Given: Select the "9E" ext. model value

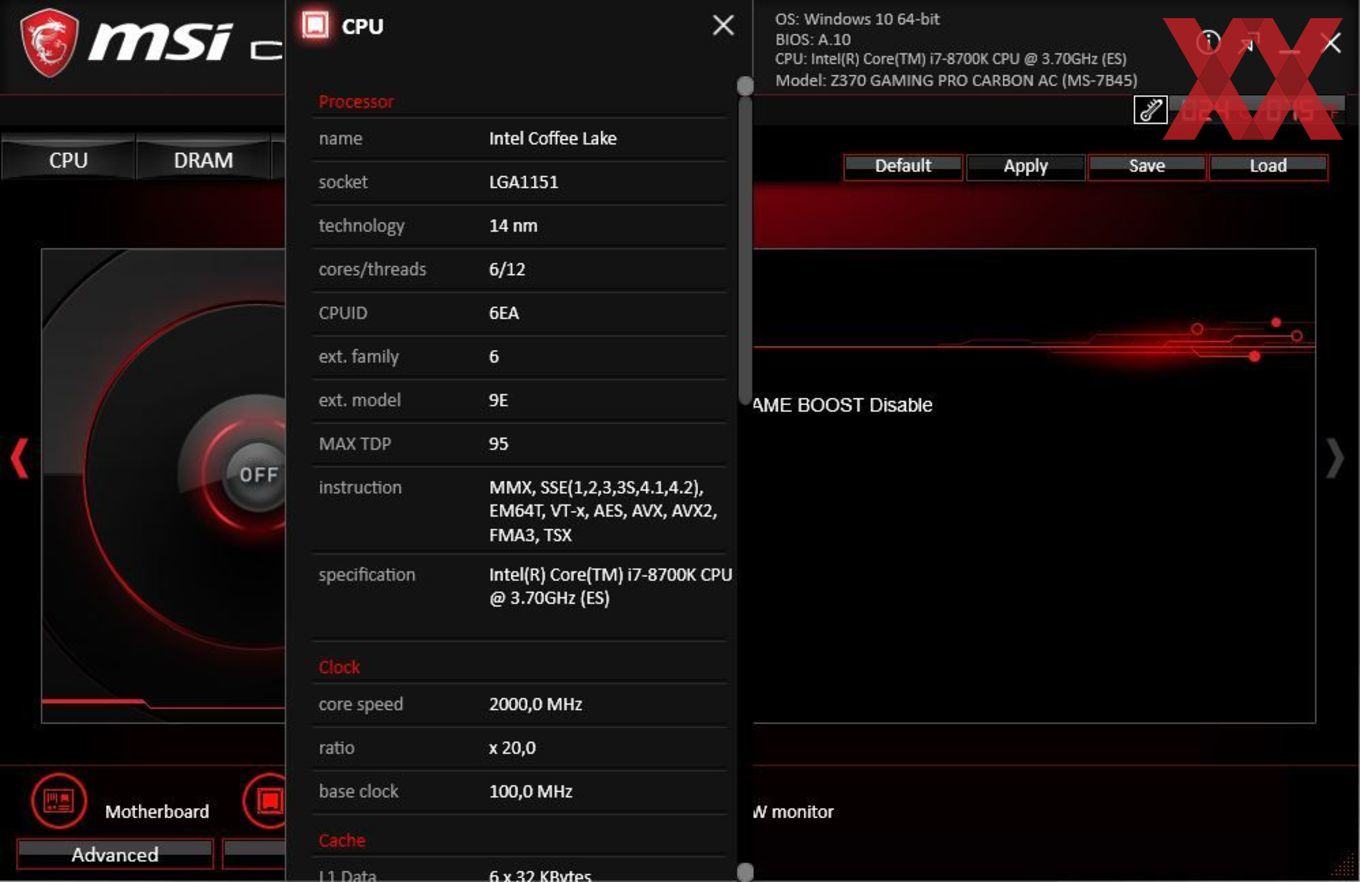Looking at the screenshot, I should [x=499, y=400].
